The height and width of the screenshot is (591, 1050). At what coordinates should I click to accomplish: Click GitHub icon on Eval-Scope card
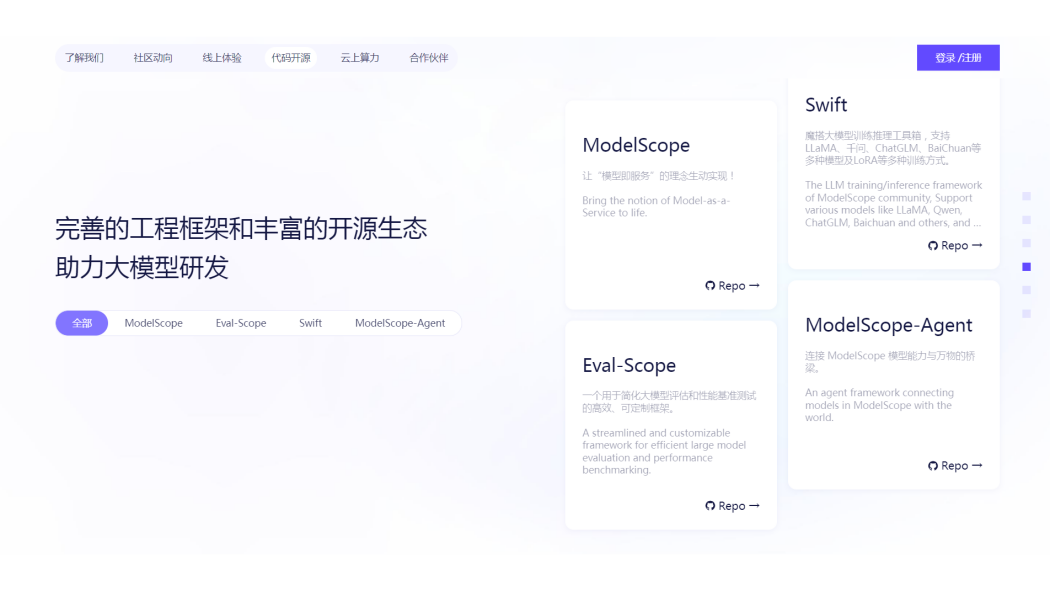coord(710,506)
